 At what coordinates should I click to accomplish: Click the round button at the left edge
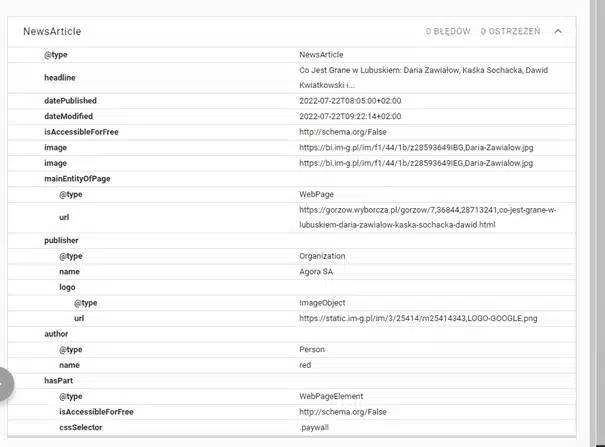(x=4, y=384)
